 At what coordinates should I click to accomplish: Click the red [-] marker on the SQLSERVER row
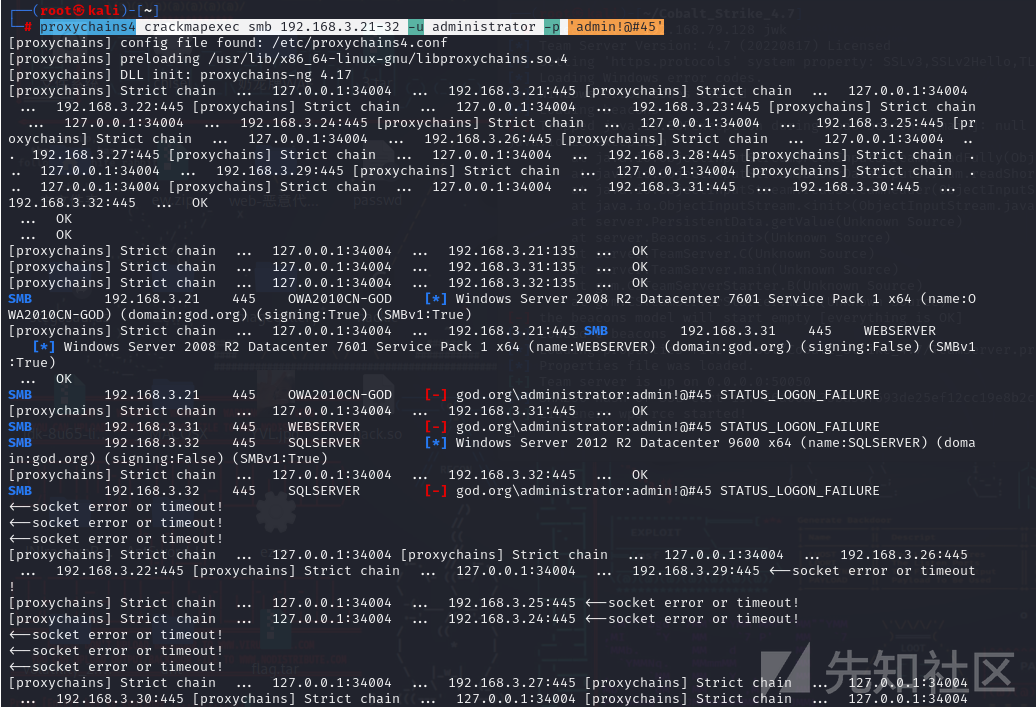pyautogui.click(x=435, y=490)
